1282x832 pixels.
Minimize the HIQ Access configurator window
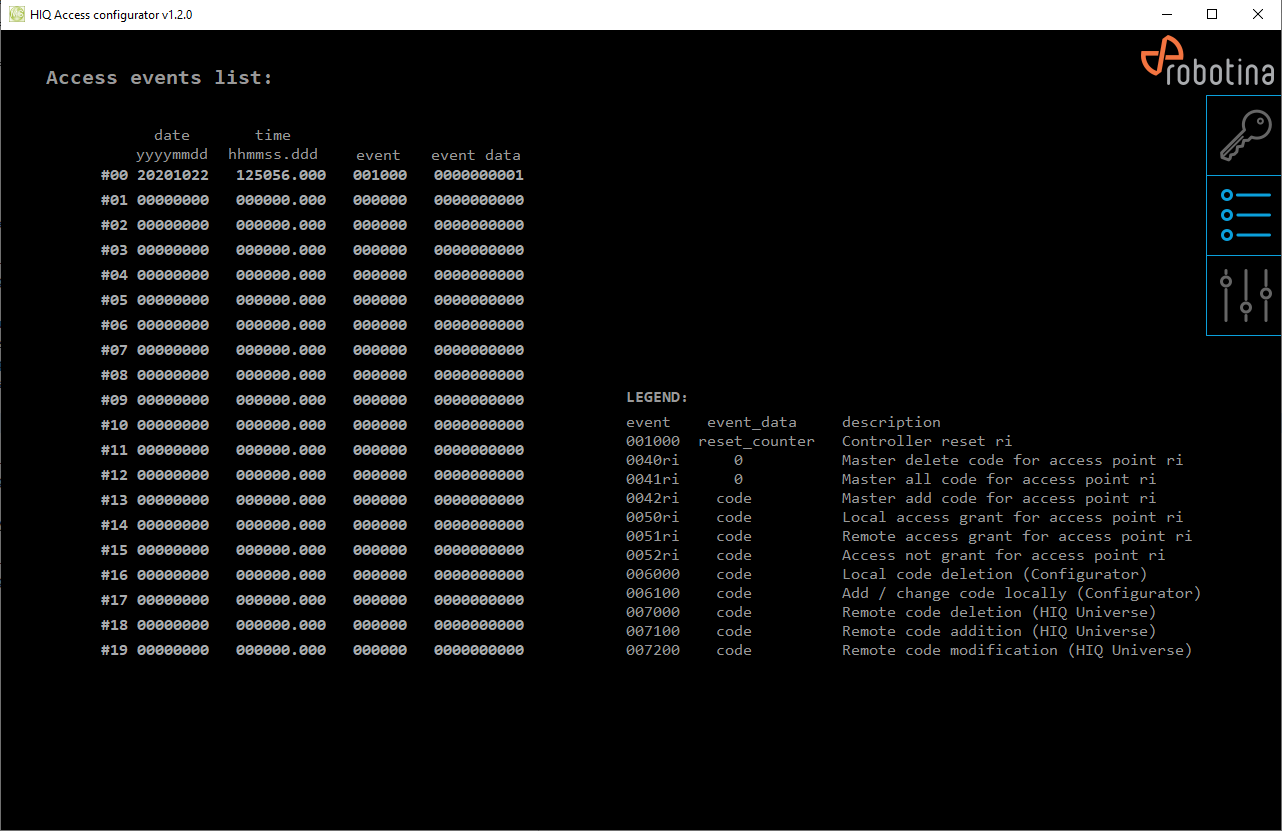[x=1166, y=14]
